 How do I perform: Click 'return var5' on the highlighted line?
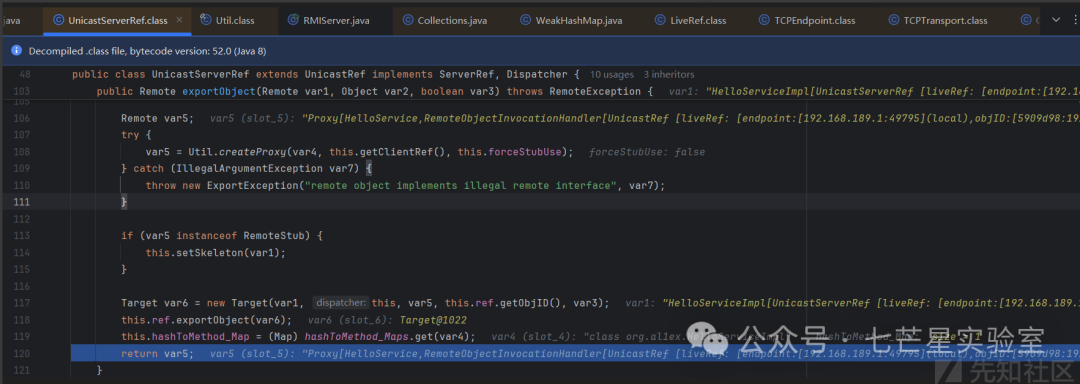coord(157,354)
